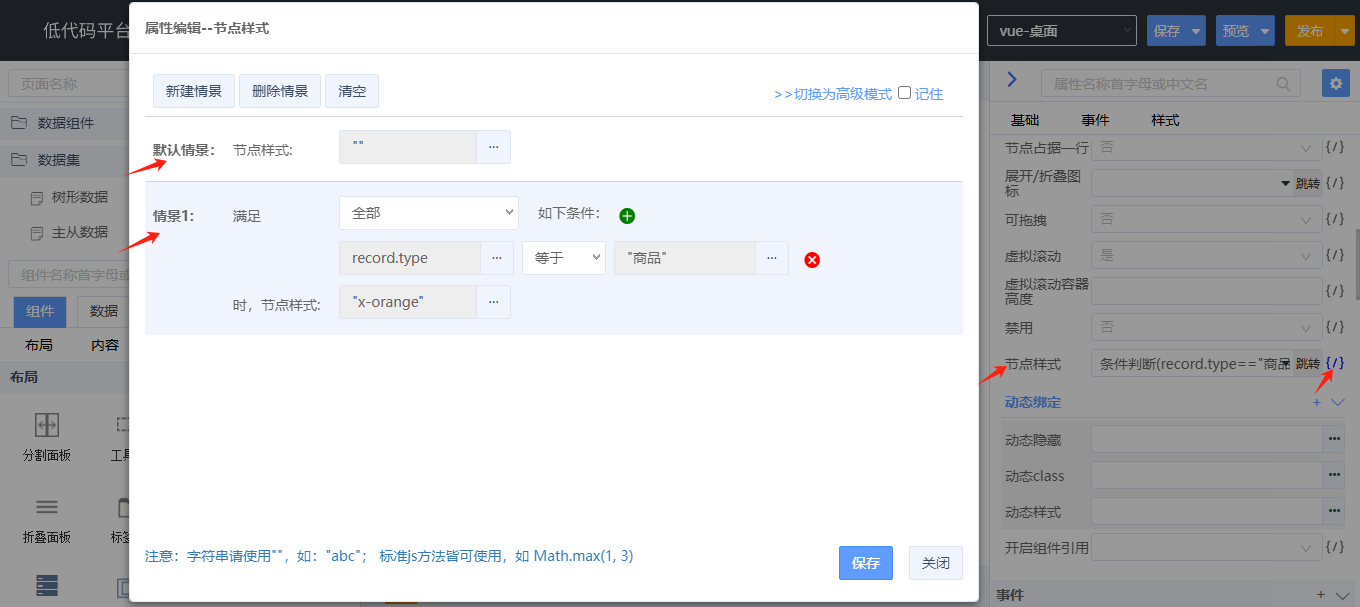The width and height of the screenshot is (1360, 607).
Task: Switch to advanced mode via 切换为高级模式 link
Action: (833, 94)
